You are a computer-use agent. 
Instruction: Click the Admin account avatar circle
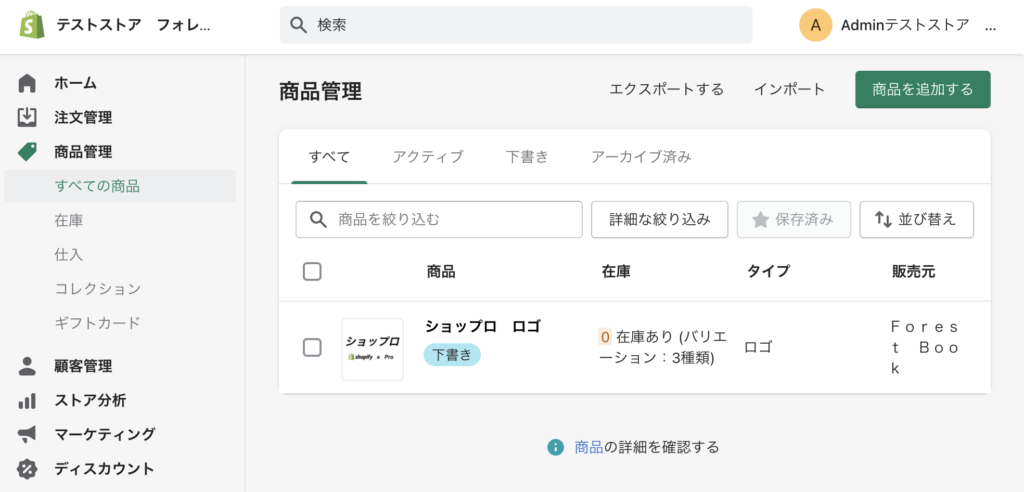[x=816, y=25]
